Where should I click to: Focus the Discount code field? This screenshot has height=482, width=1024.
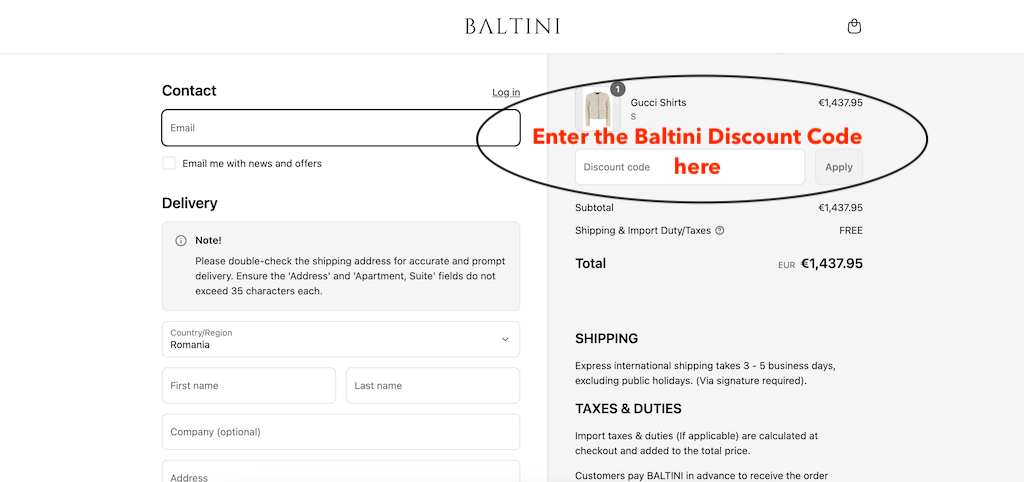point(690,167)
